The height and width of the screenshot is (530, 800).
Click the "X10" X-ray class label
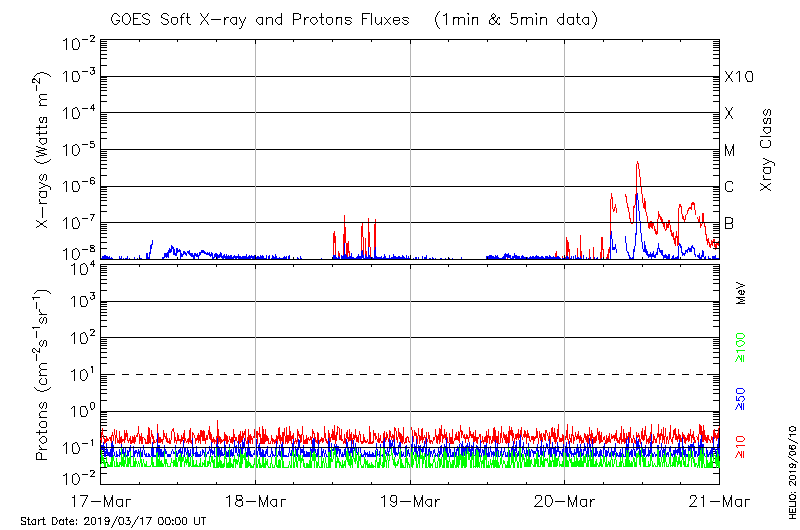tap(739, 77)
